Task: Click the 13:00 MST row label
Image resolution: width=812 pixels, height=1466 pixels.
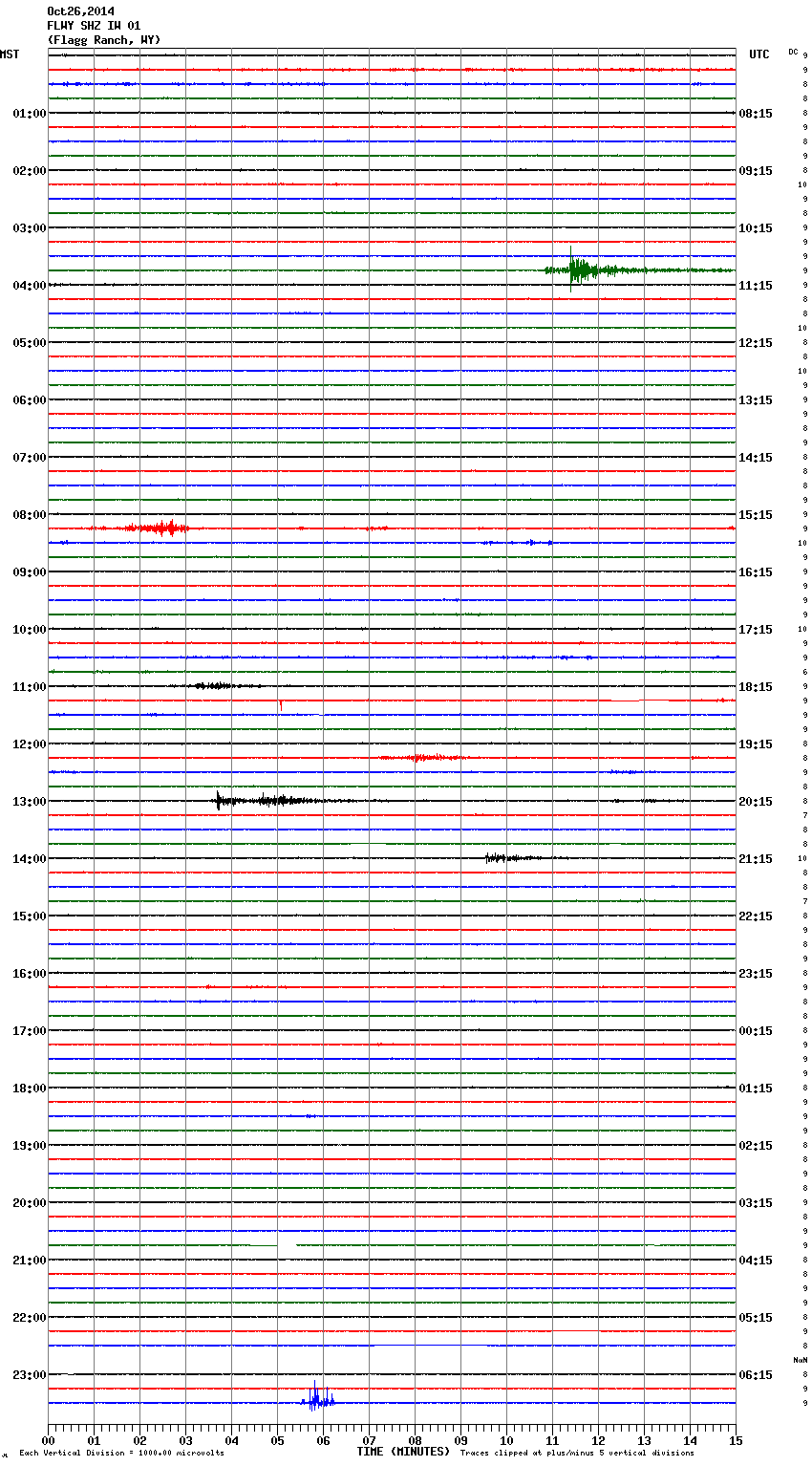Action: click(30, 802)
